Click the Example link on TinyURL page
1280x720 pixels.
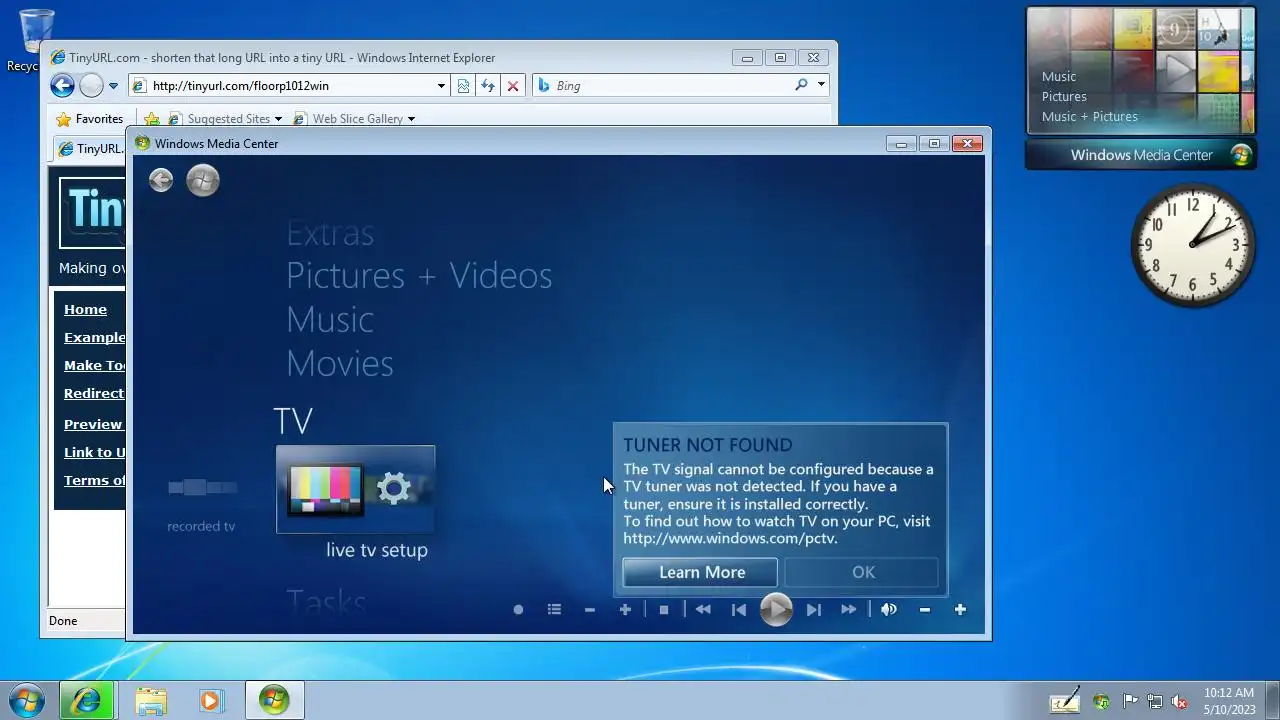point(95,337)
